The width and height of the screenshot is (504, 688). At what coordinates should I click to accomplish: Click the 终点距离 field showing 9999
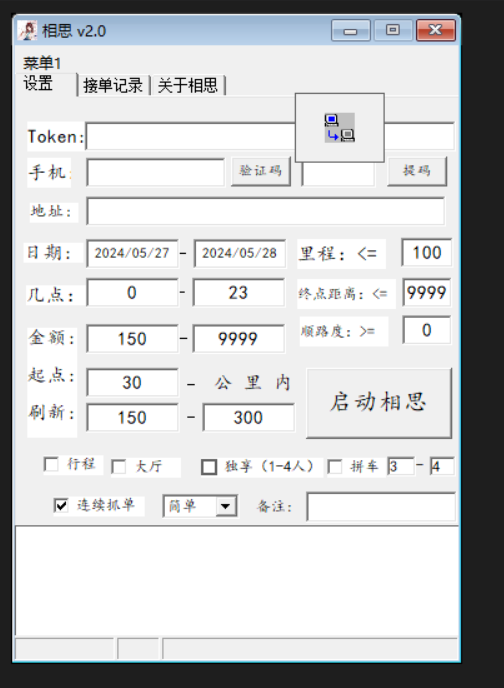426,292
